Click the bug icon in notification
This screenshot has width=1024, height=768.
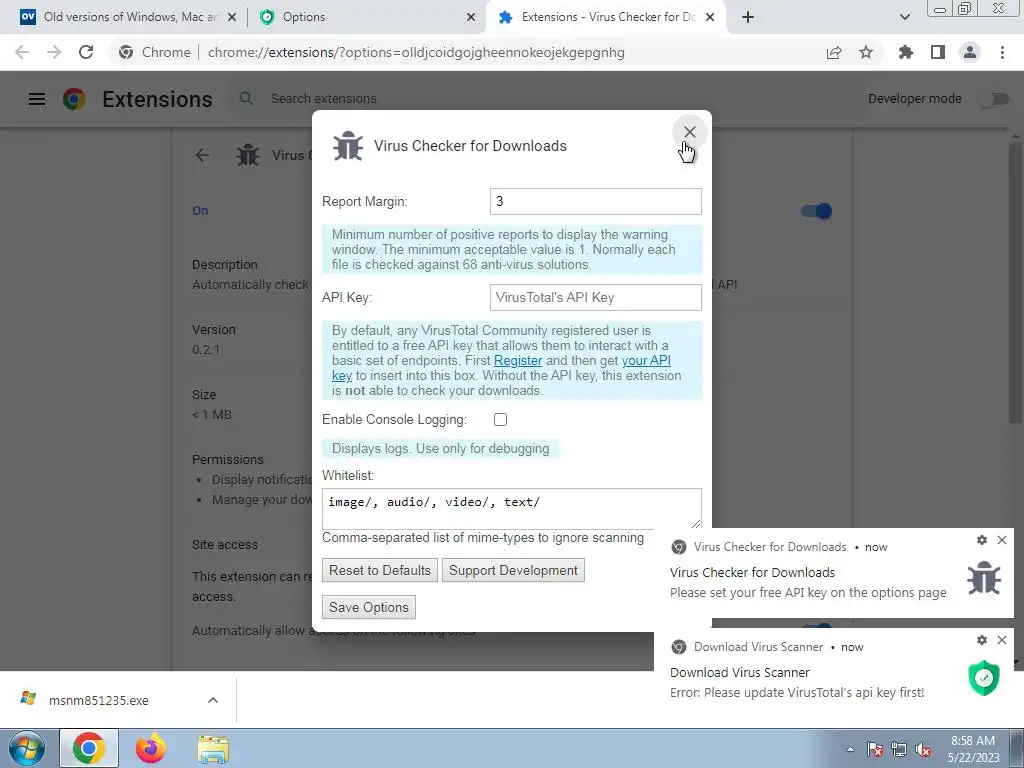984,577
